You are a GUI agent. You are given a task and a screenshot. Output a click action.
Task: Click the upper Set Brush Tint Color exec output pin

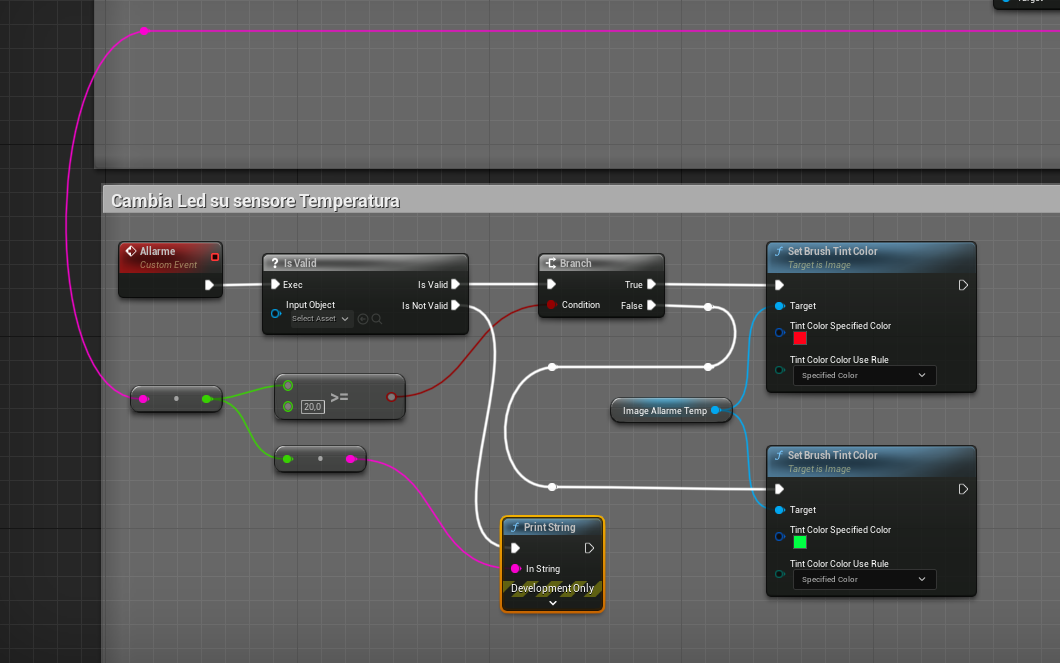(x=963, y=285)
